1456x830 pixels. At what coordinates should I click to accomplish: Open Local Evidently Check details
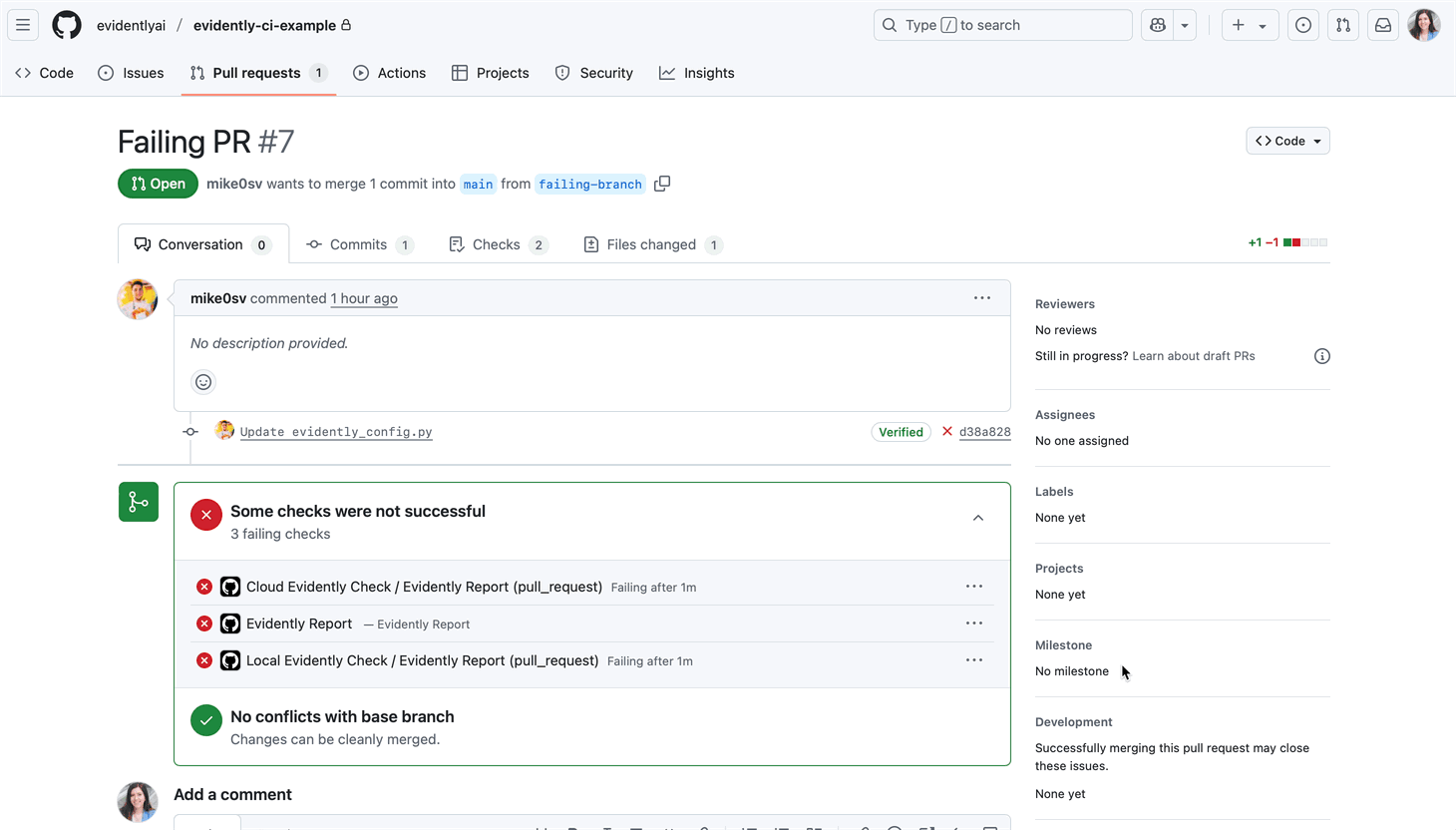coord(422,660)
